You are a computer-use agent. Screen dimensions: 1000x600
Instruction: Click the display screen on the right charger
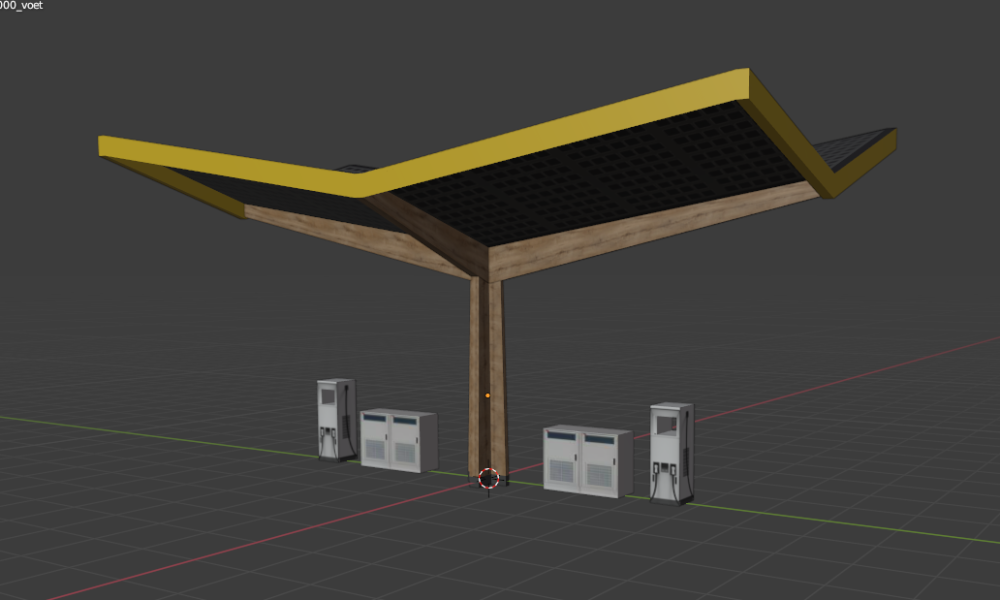[x=665, y=423]
